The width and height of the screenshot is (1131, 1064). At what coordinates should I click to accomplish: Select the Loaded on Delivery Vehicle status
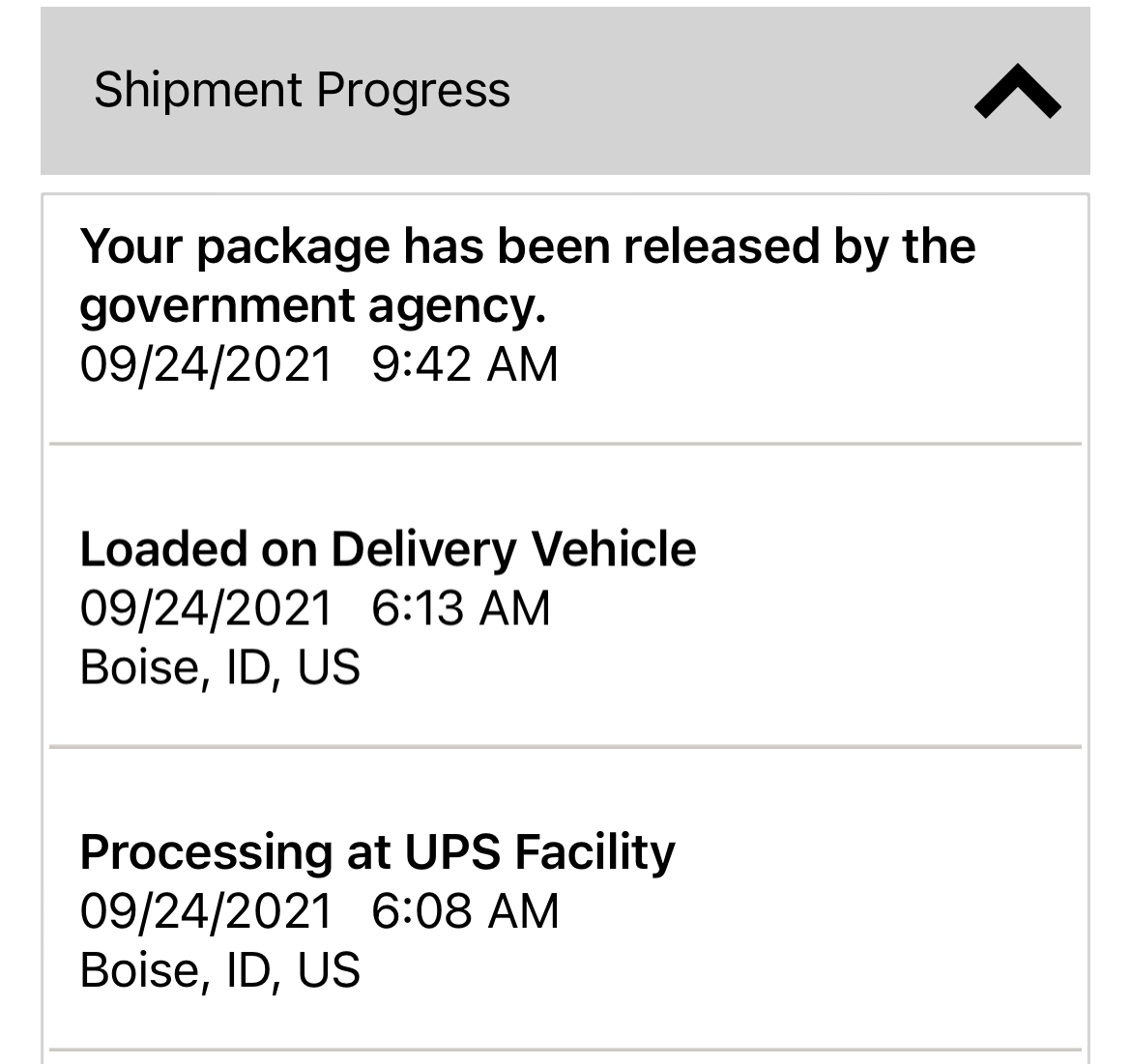[388, 549]
